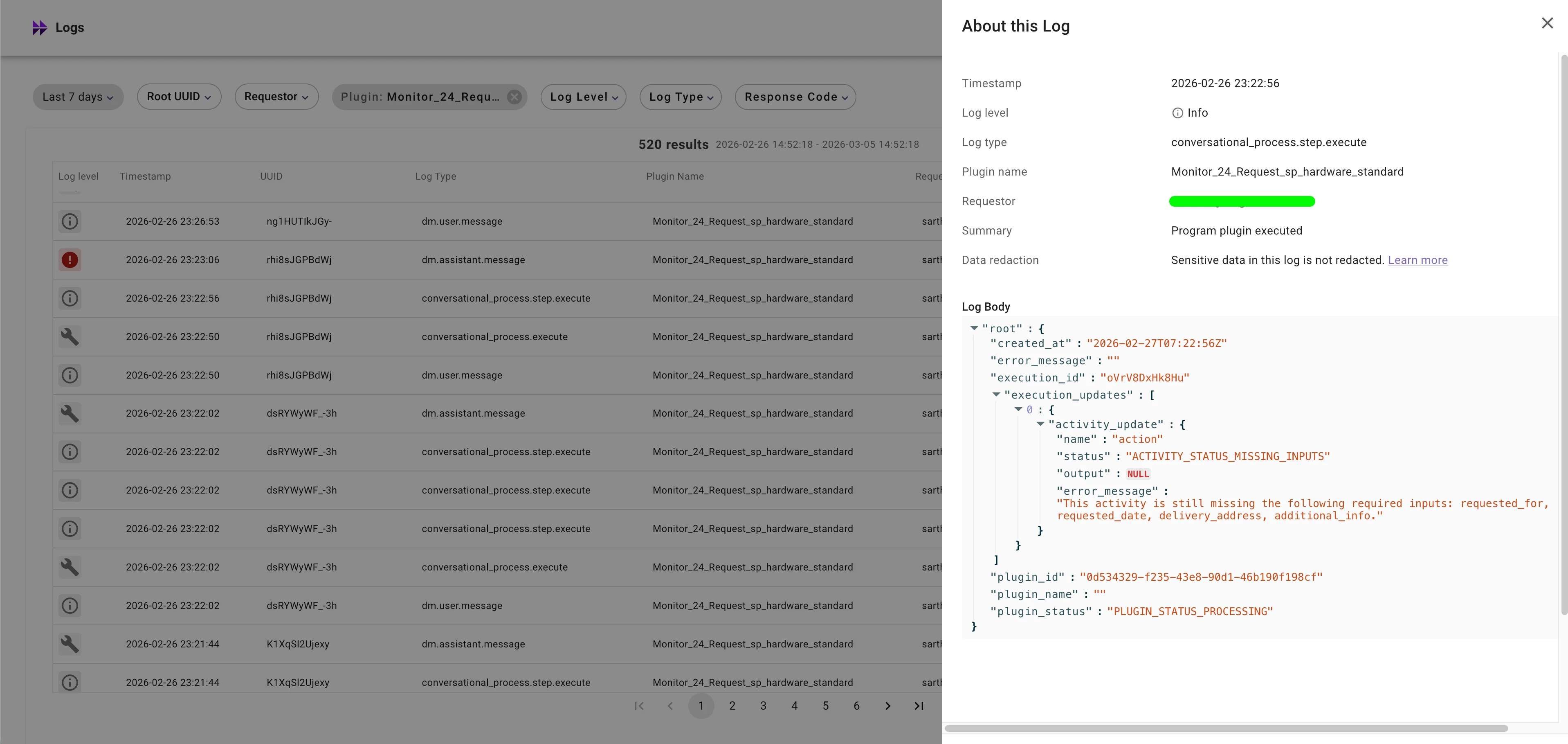Click the red error icon in log list

coord(70,259)
